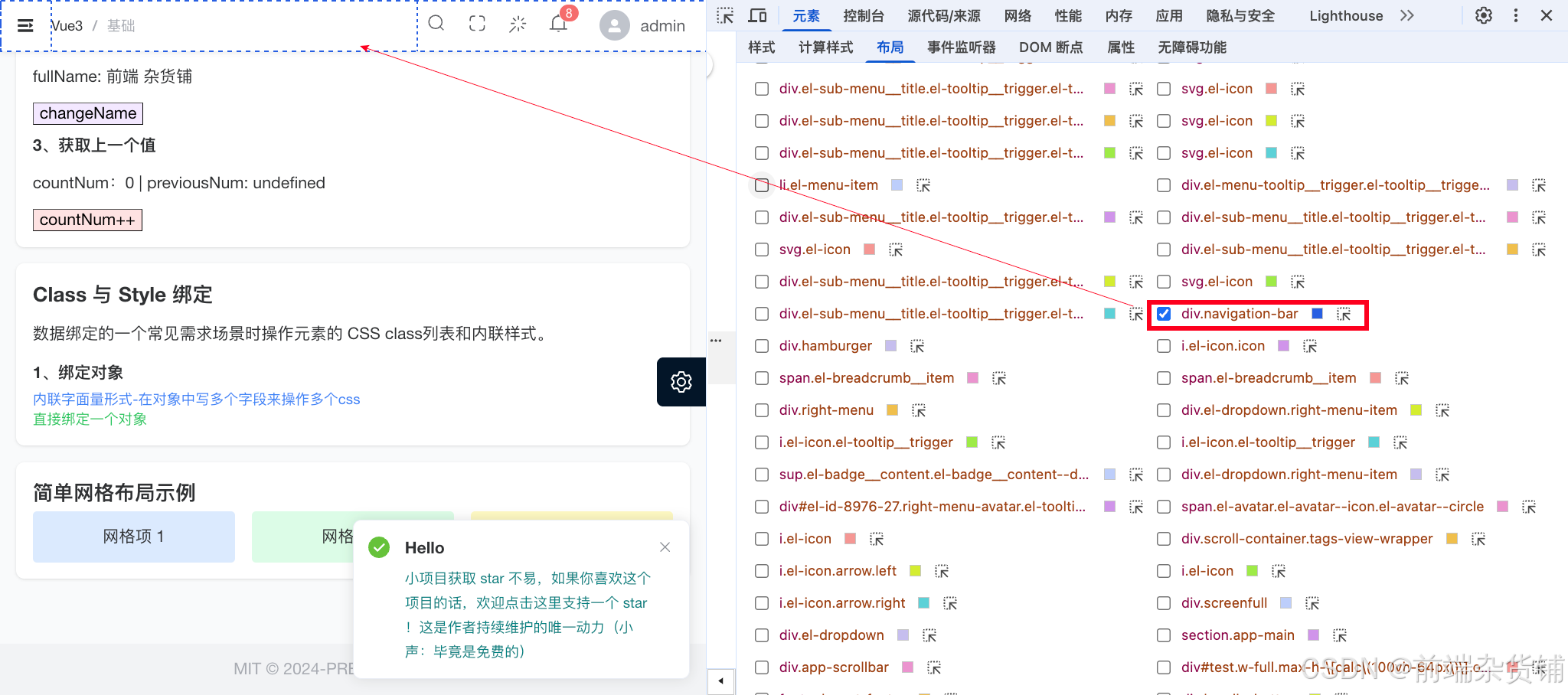This screenshot has height=695, width=1568.
Task: Select the 事件监听器 sub-tab
Action: (x=962, y=47)
